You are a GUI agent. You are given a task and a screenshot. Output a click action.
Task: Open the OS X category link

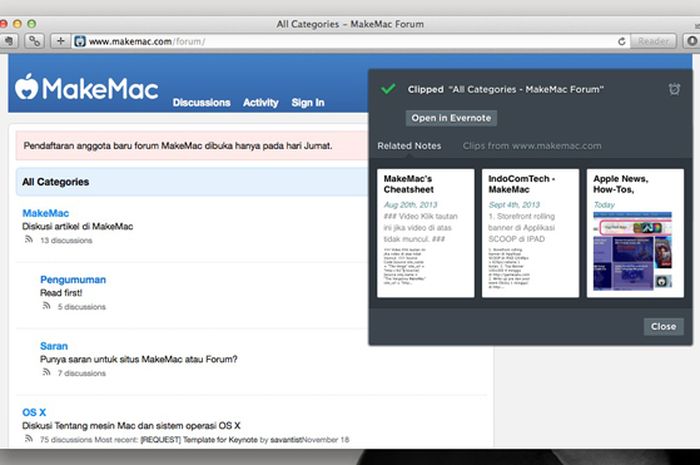coord(34,412)
